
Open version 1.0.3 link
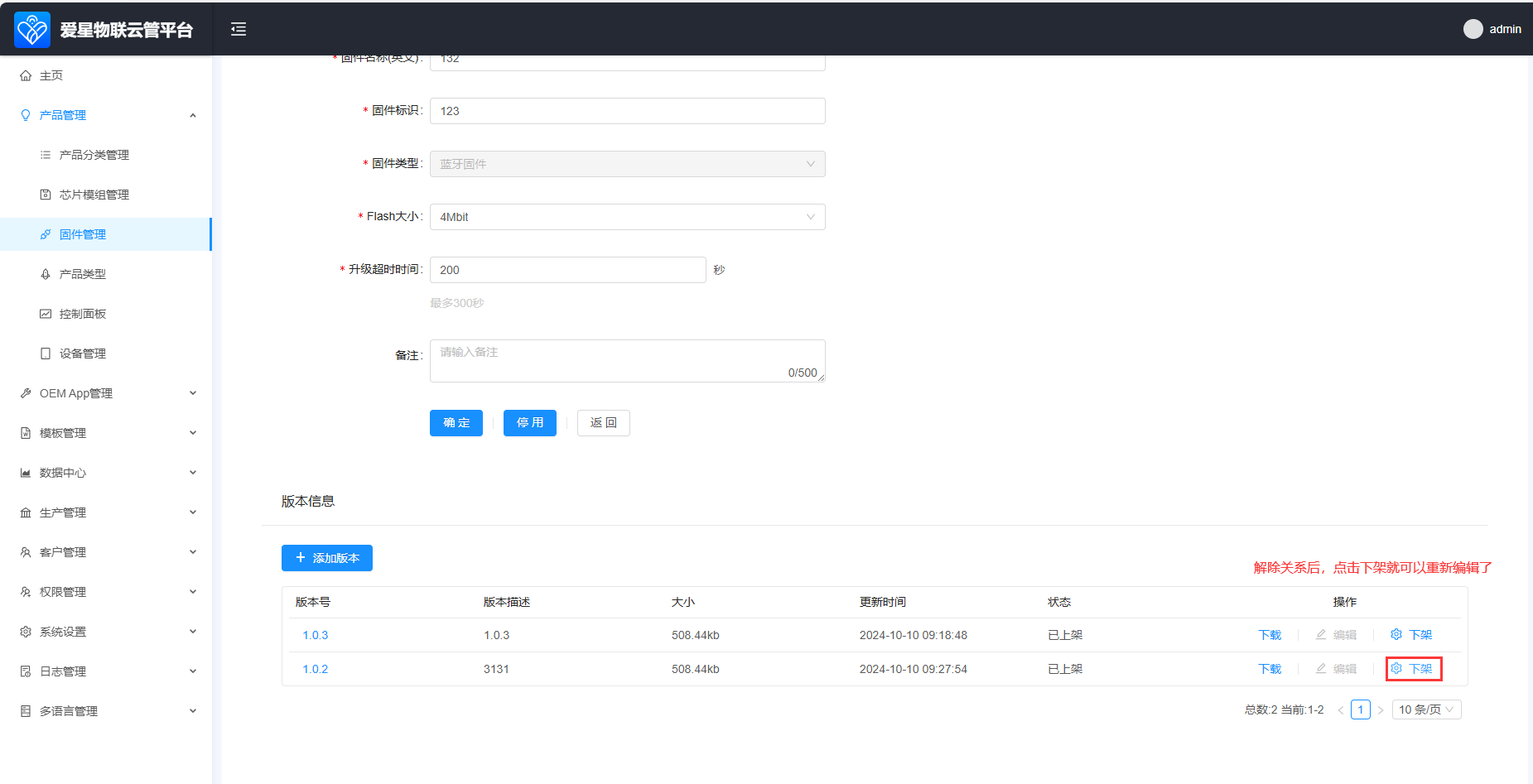[316, 635]
